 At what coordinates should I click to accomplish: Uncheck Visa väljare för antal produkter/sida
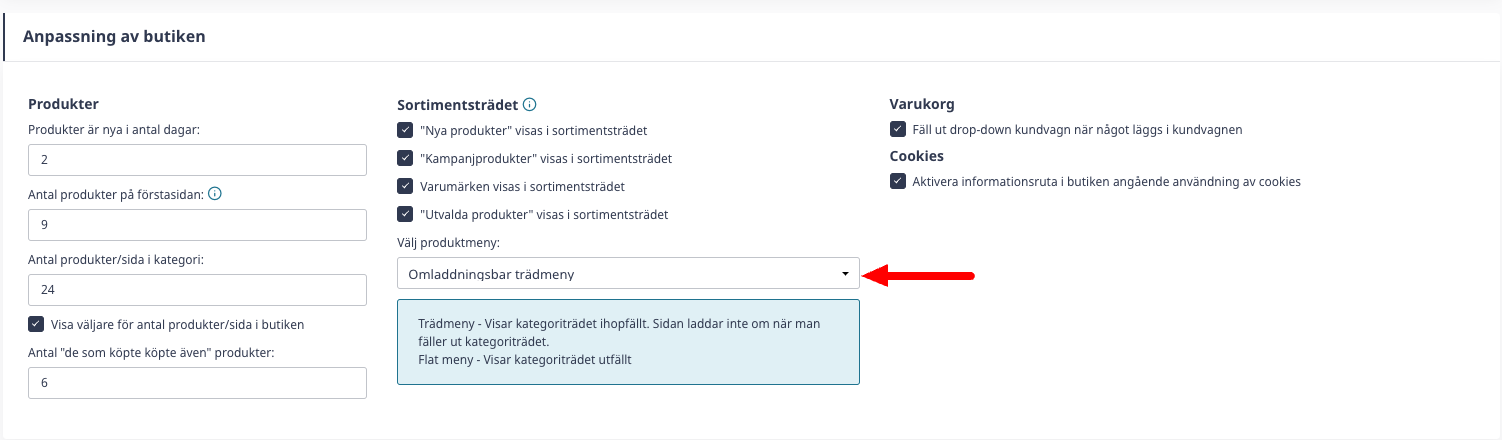(x=36, y=324)
